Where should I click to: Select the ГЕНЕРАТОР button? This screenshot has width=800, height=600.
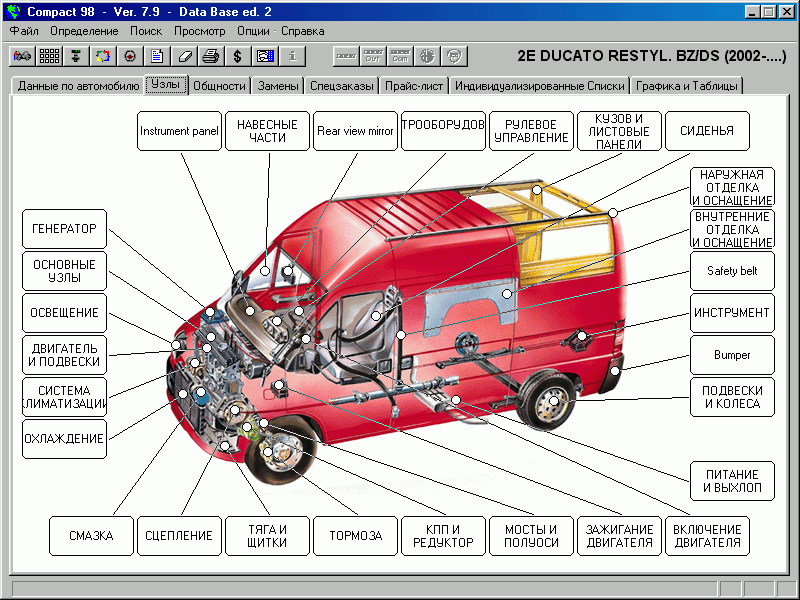pyautogui.click(x=64, y=229)
